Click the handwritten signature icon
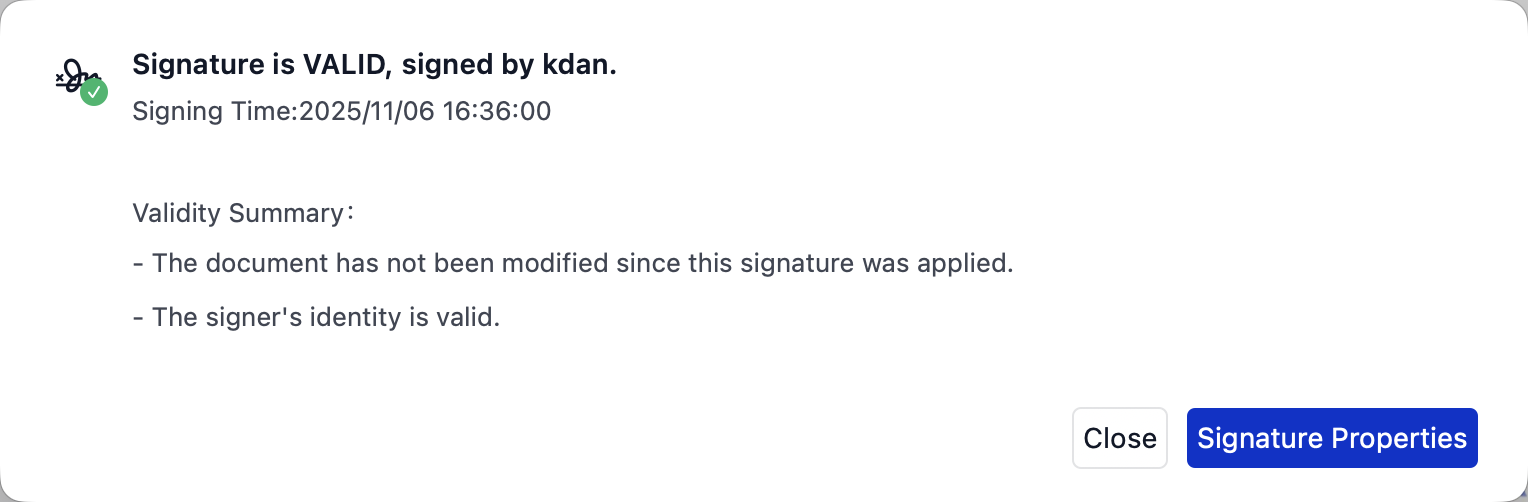1528x502 pixels. pos(76,80)
